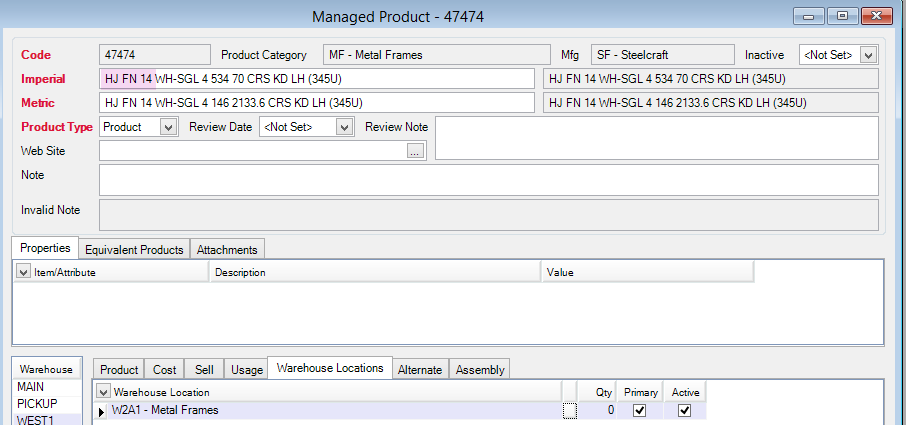Open the Usage tab
Viewport: 906px width, 425px height.
click(247, 370)
